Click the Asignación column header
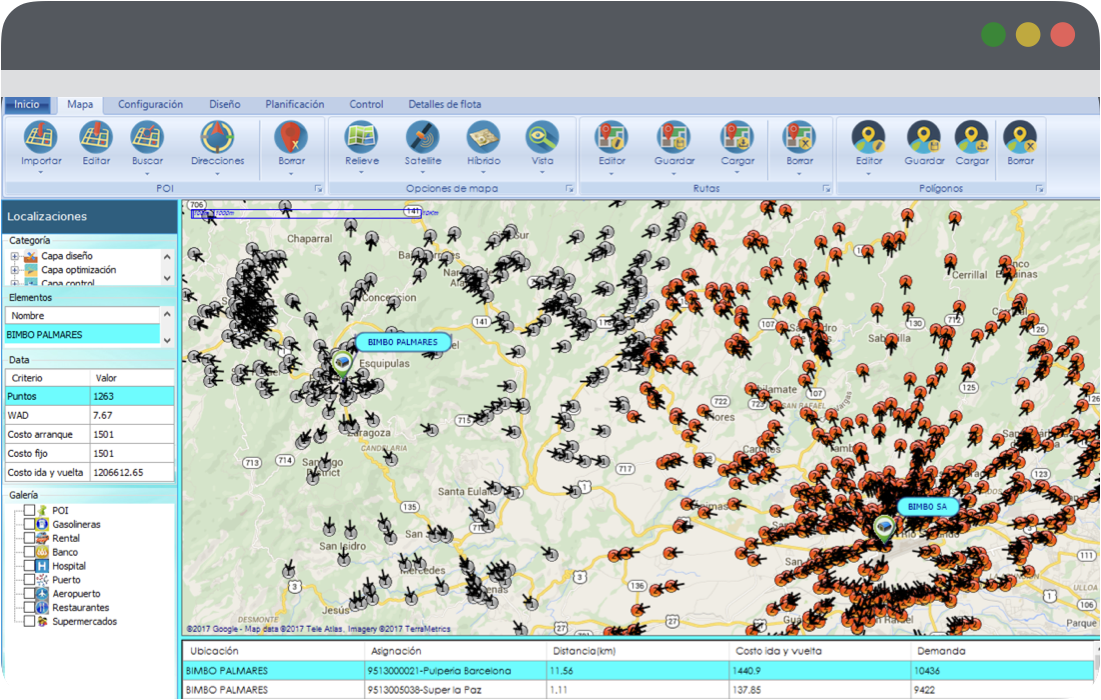The height and width of the screenshot is (700, 1101). [455, 651]
